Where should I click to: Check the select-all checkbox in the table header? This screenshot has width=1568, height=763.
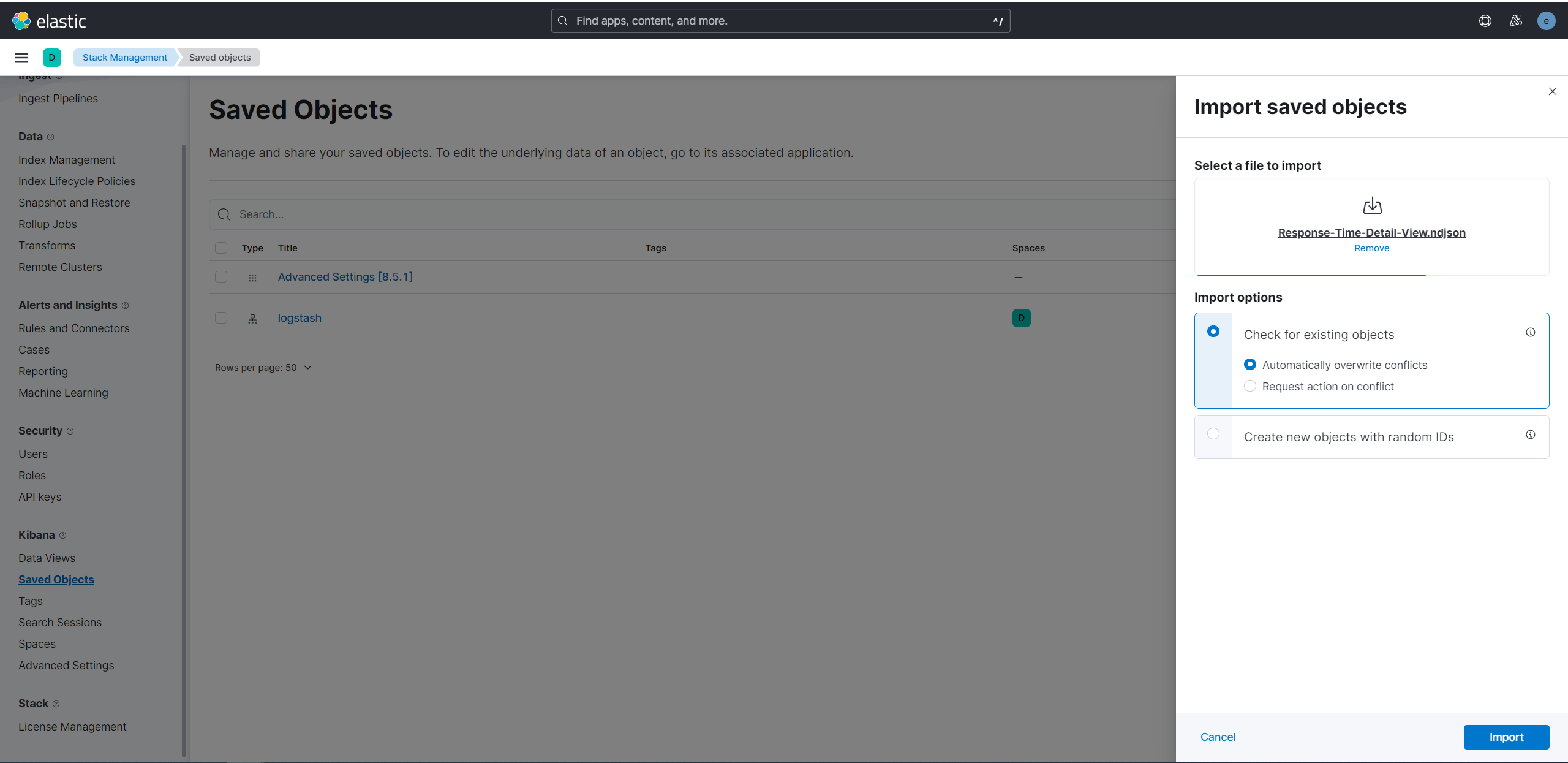(x=221, y=248)
